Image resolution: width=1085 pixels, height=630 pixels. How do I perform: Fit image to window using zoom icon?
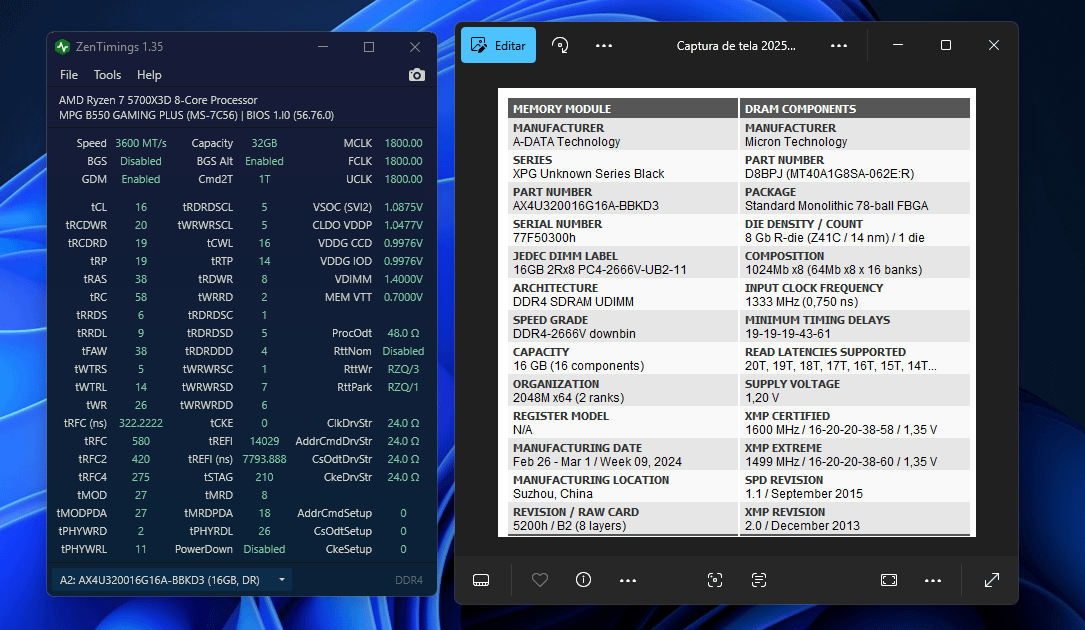(889, 580)
